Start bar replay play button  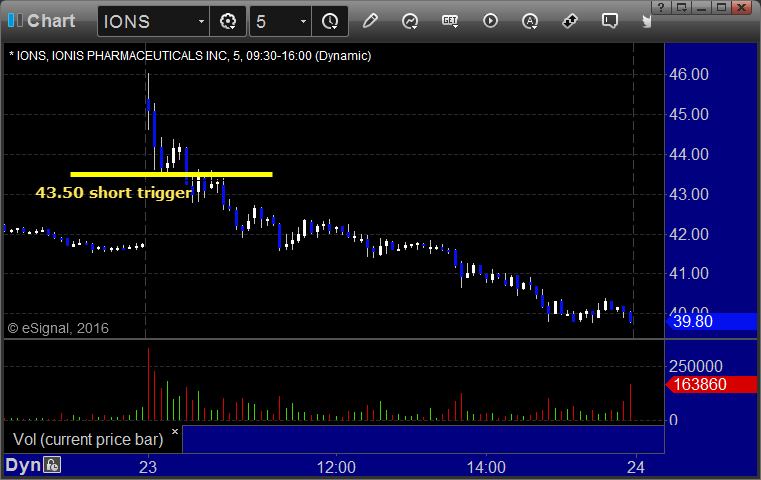pyautogui.click(x=490, y=21)
